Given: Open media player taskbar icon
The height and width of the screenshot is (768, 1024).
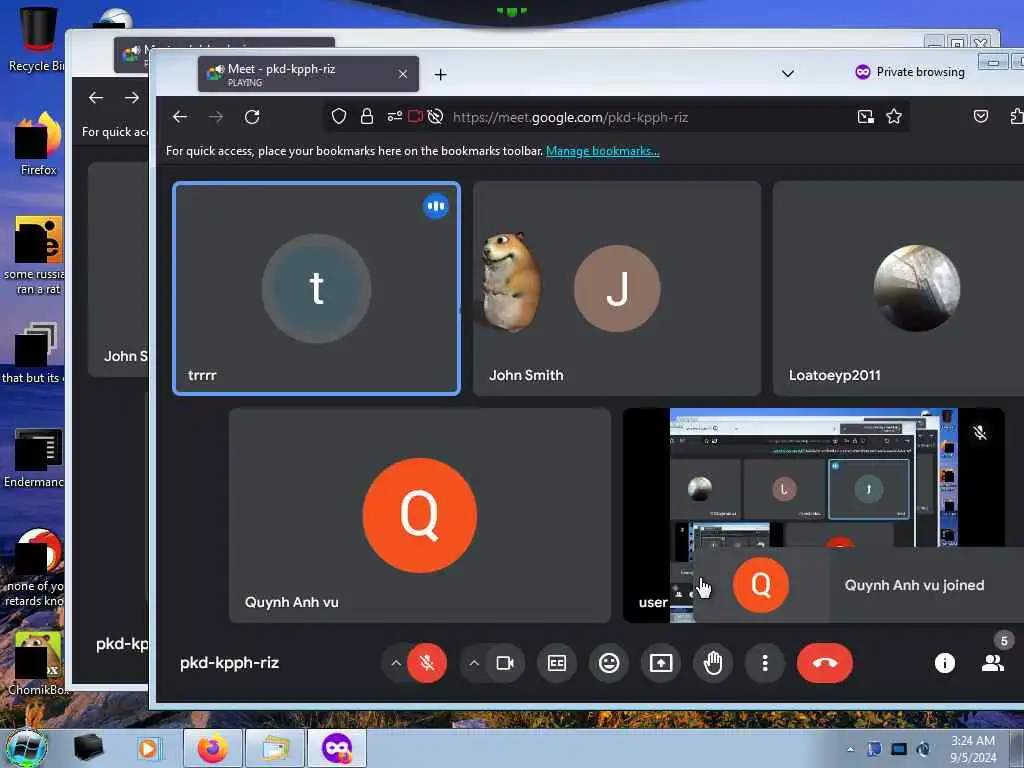Looking at the screenshot, I should [x=148, y=748].
